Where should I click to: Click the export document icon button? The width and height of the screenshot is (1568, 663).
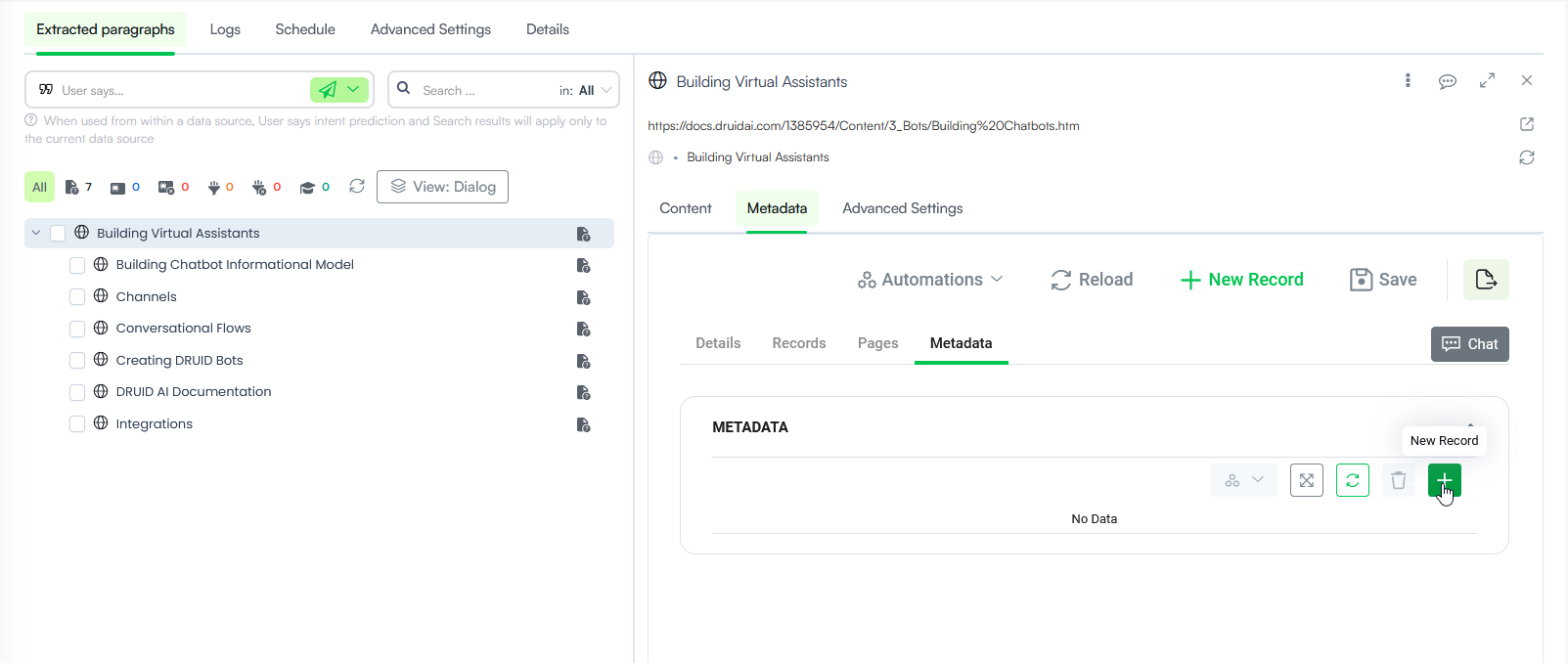(x=1486, y=280)
